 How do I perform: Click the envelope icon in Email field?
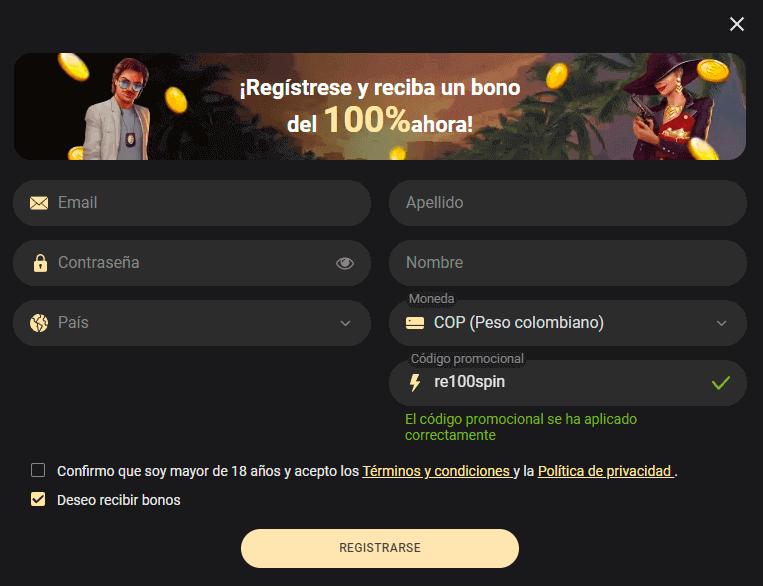(x=39, y=203)
